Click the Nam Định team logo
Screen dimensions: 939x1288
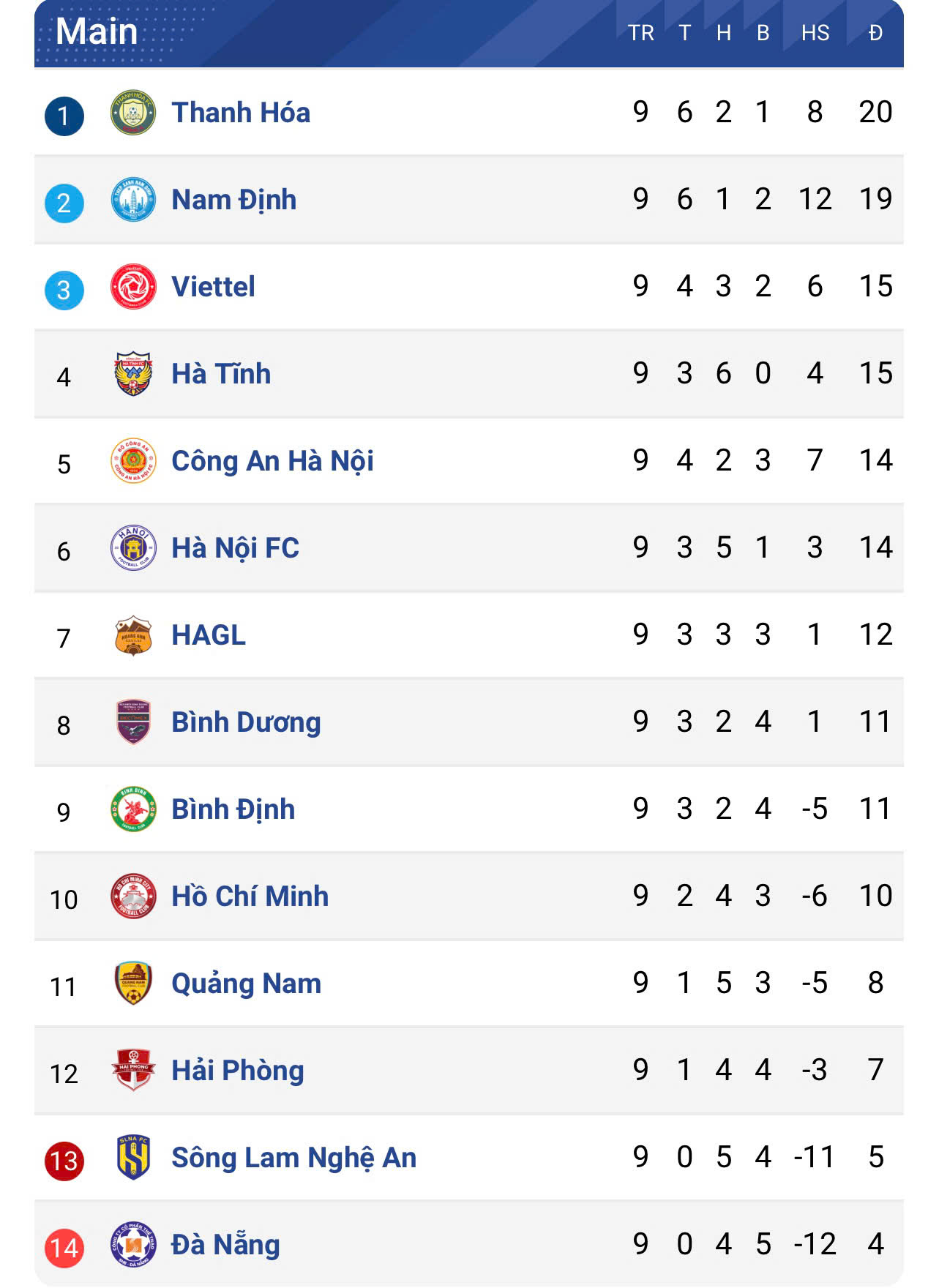point(132,200)
